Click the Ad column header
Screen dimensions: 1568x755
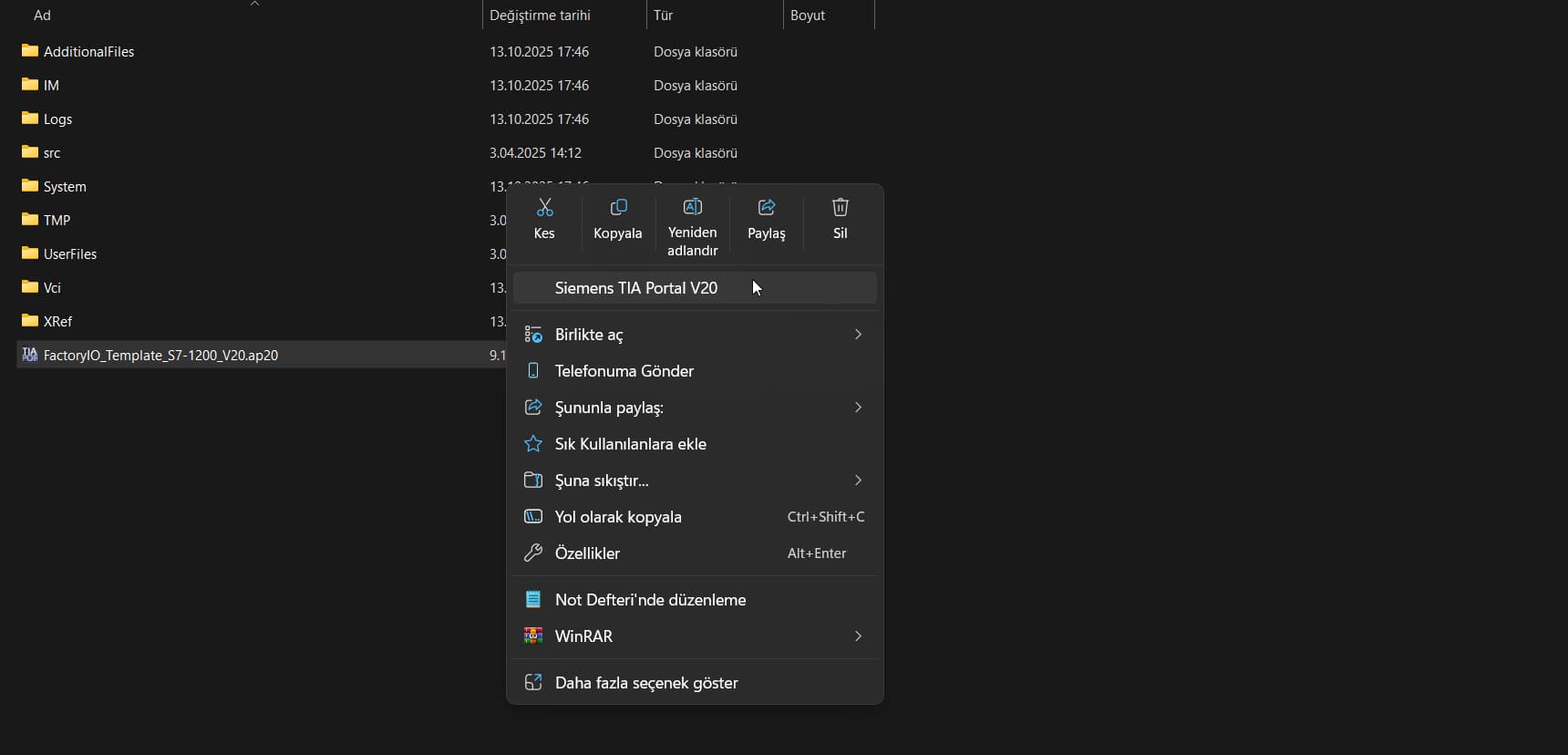[x=42, y=16]
